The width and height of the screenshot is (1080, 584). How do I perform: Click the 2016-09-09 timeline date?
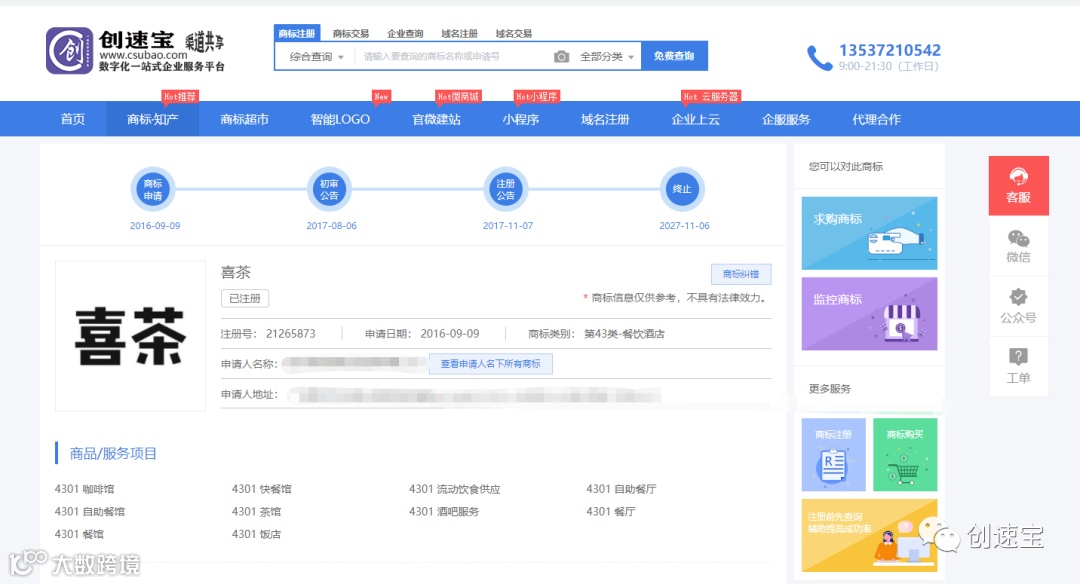tap(155, 225)
